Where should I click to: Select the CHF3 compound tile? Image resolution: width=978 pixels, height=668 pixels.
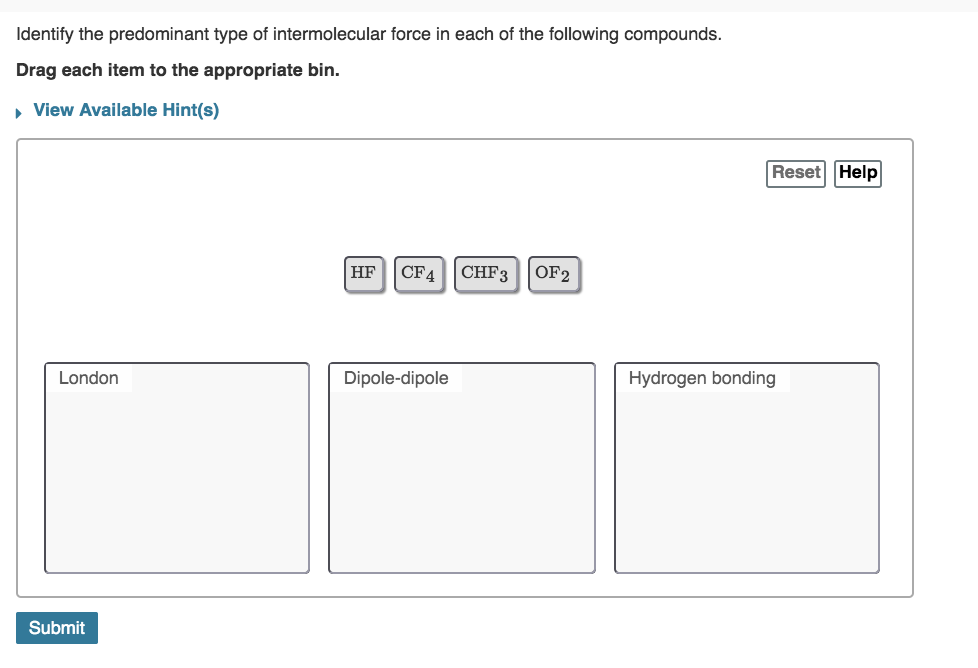pos(485,274)
